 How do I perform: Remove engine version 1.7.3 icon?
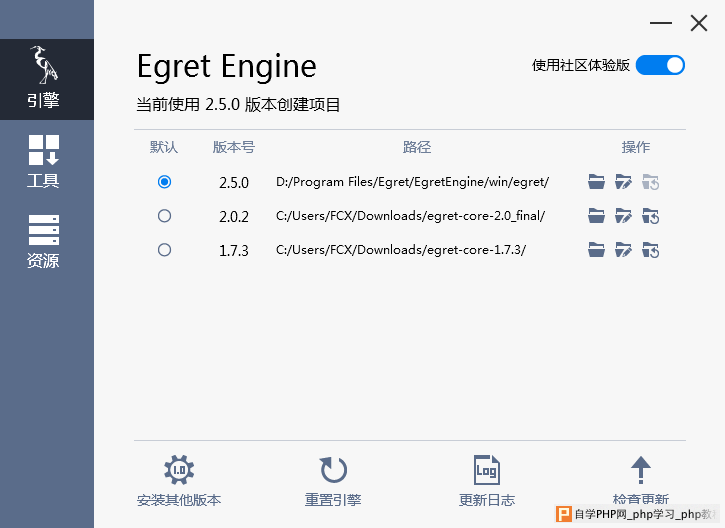click(651, 250)
